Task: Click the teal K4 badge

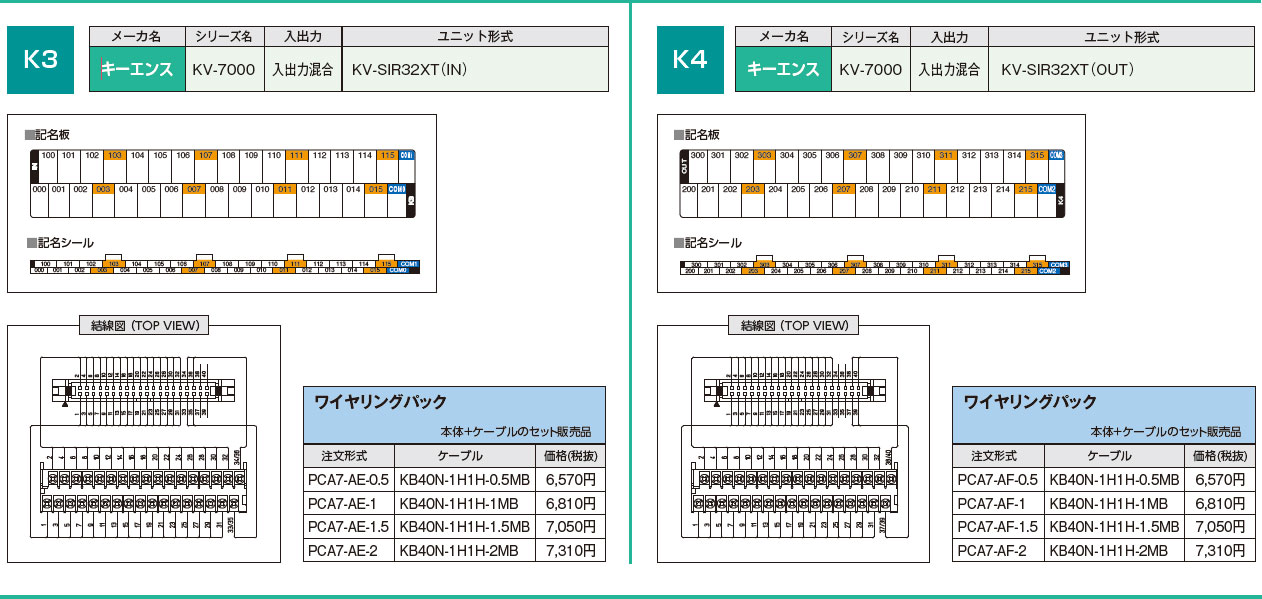Action: (690, 60)
